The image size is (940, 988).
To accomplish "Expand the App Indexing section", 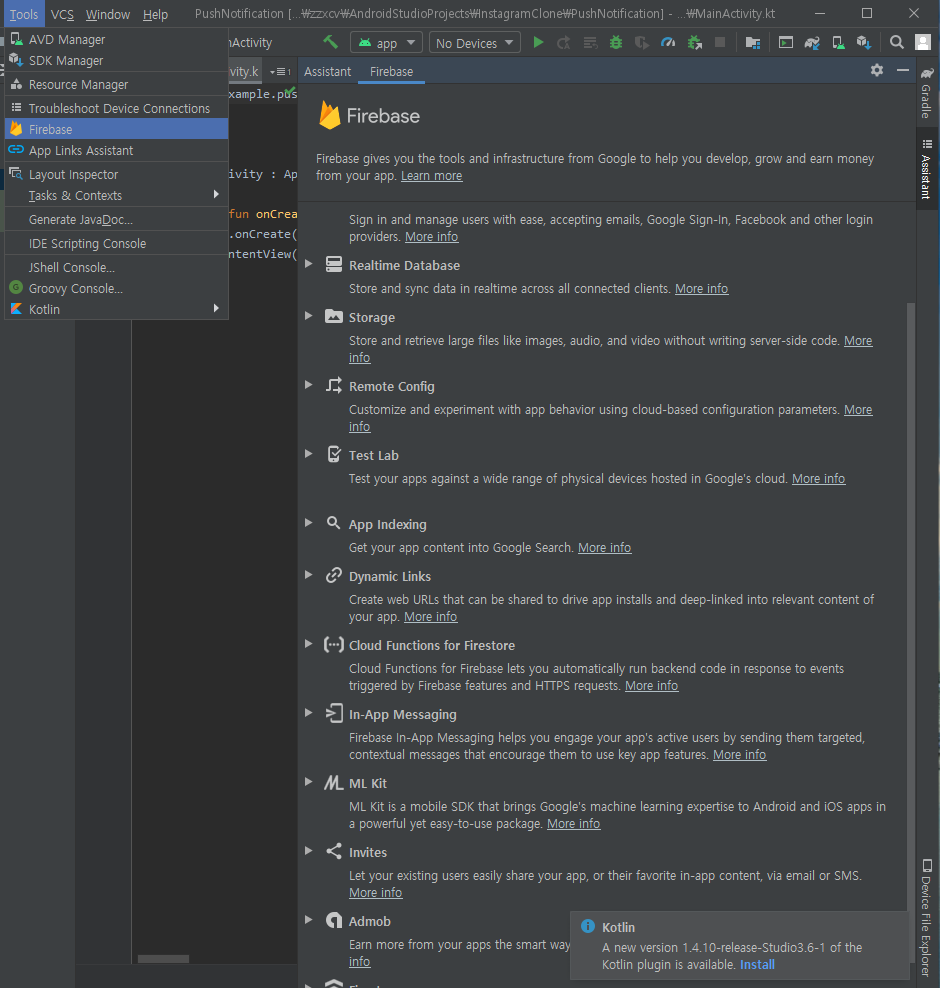I will click(x=309, y=523).
